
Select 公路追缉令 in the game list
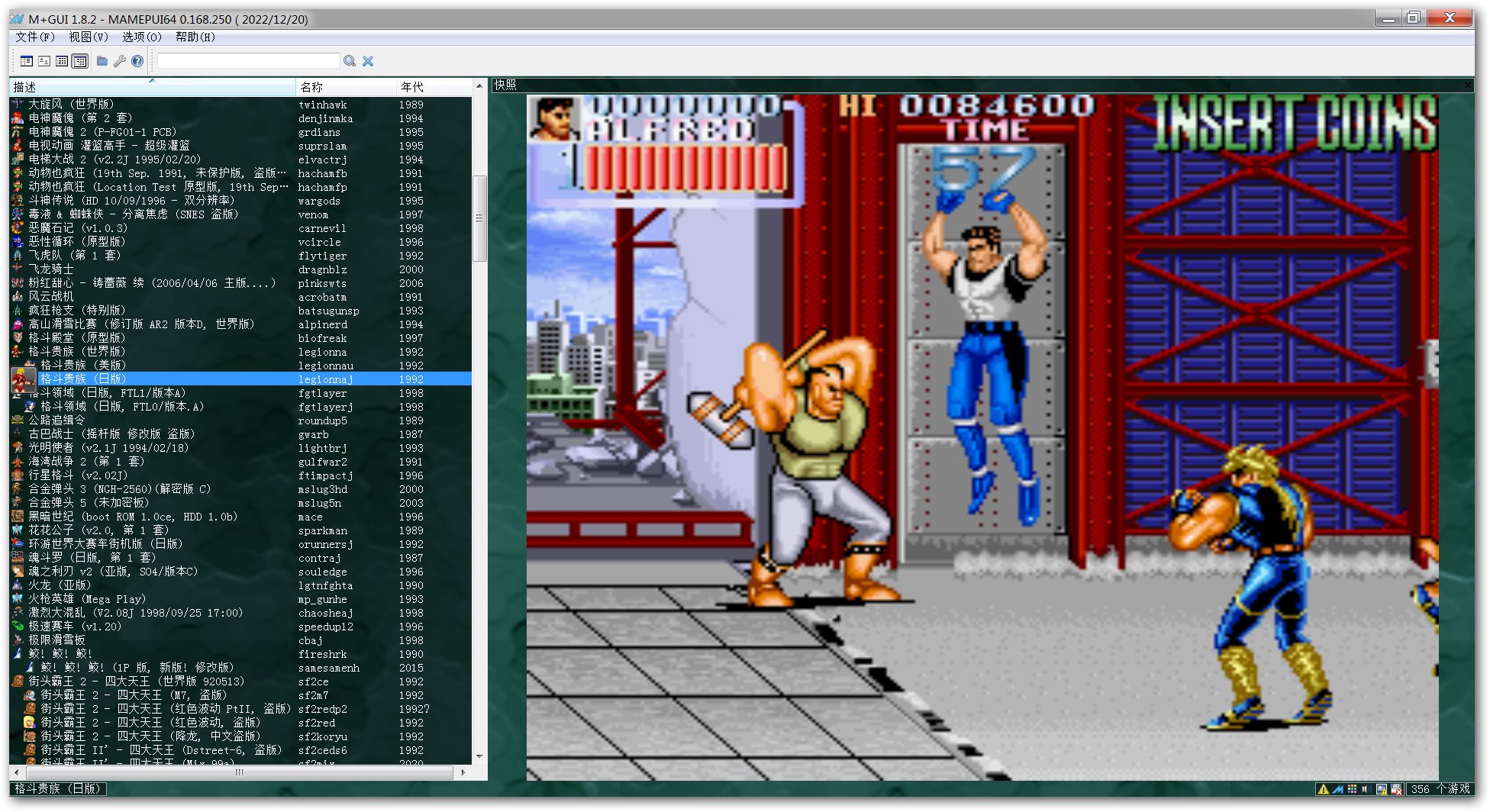click(x=240, y=420)
